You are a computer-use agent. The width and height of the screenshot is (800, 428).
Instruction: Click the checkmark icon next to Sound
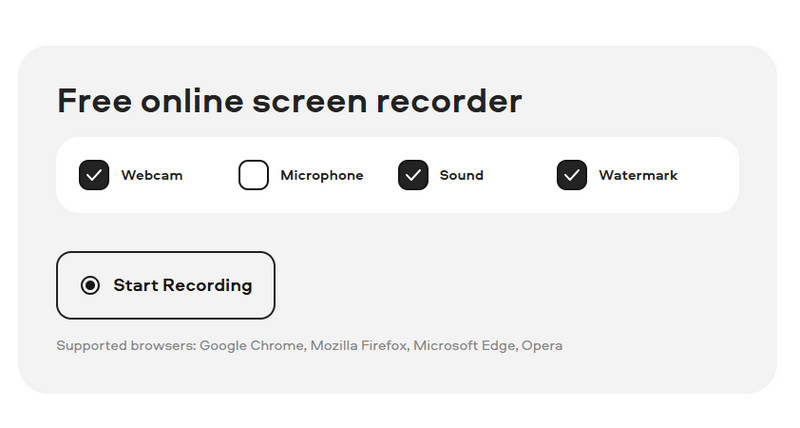coord(413,175)
